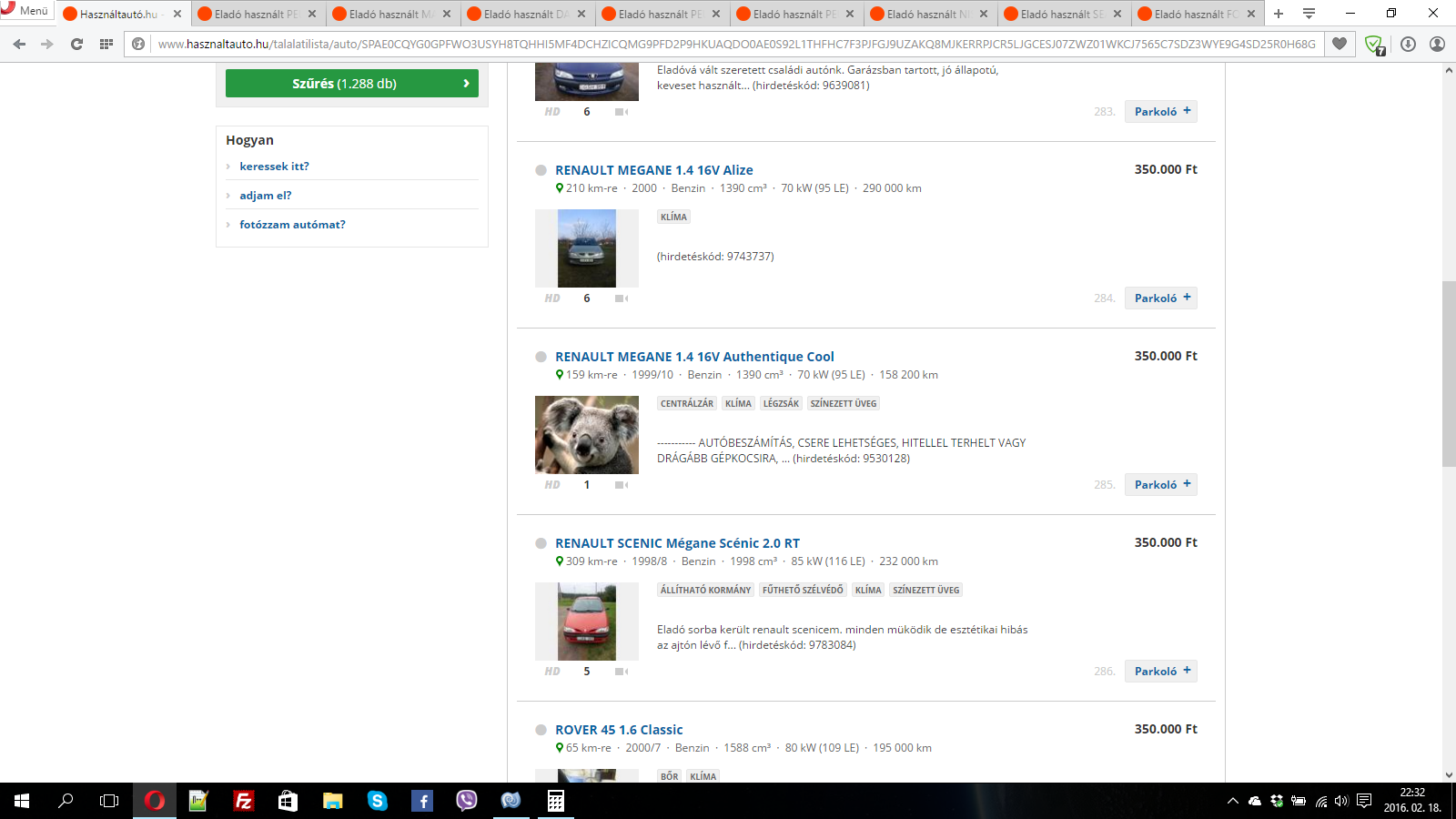Add listing 284 to Parkoló
1456x819 pixels.
(1161, 298)
